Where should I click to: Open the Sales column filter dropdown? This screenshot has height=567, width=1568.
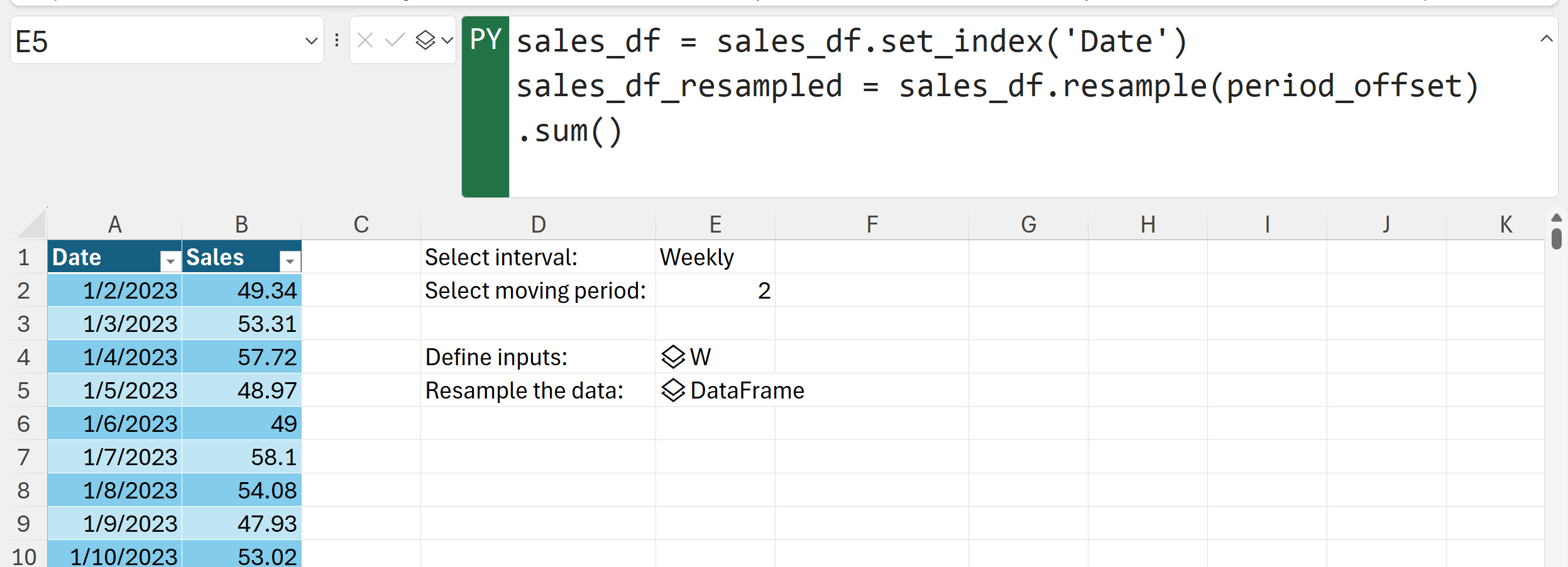click(x=290, y=260)
